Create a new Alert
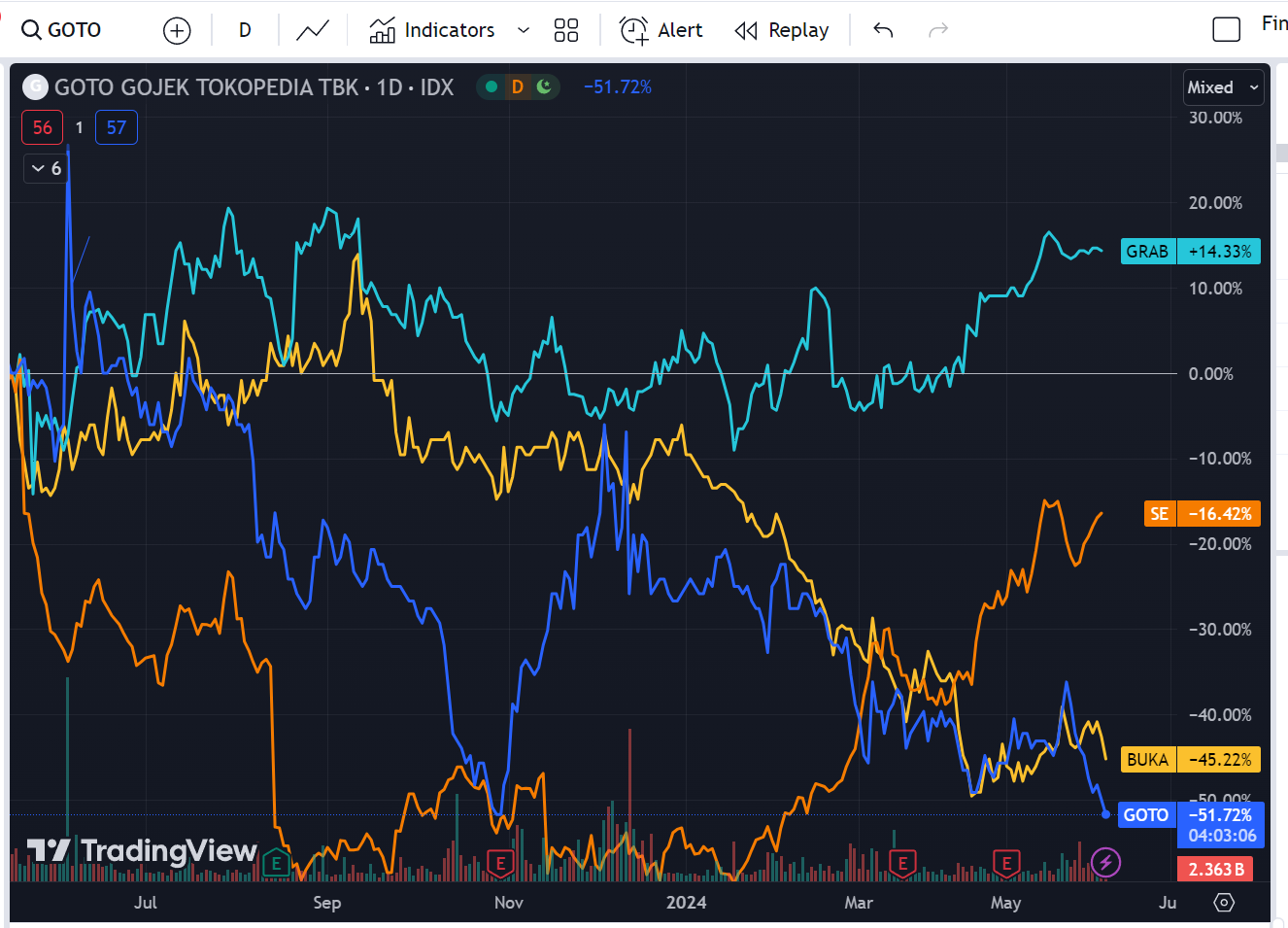Screen dimensions: 1288x928 tap(661, 30)
